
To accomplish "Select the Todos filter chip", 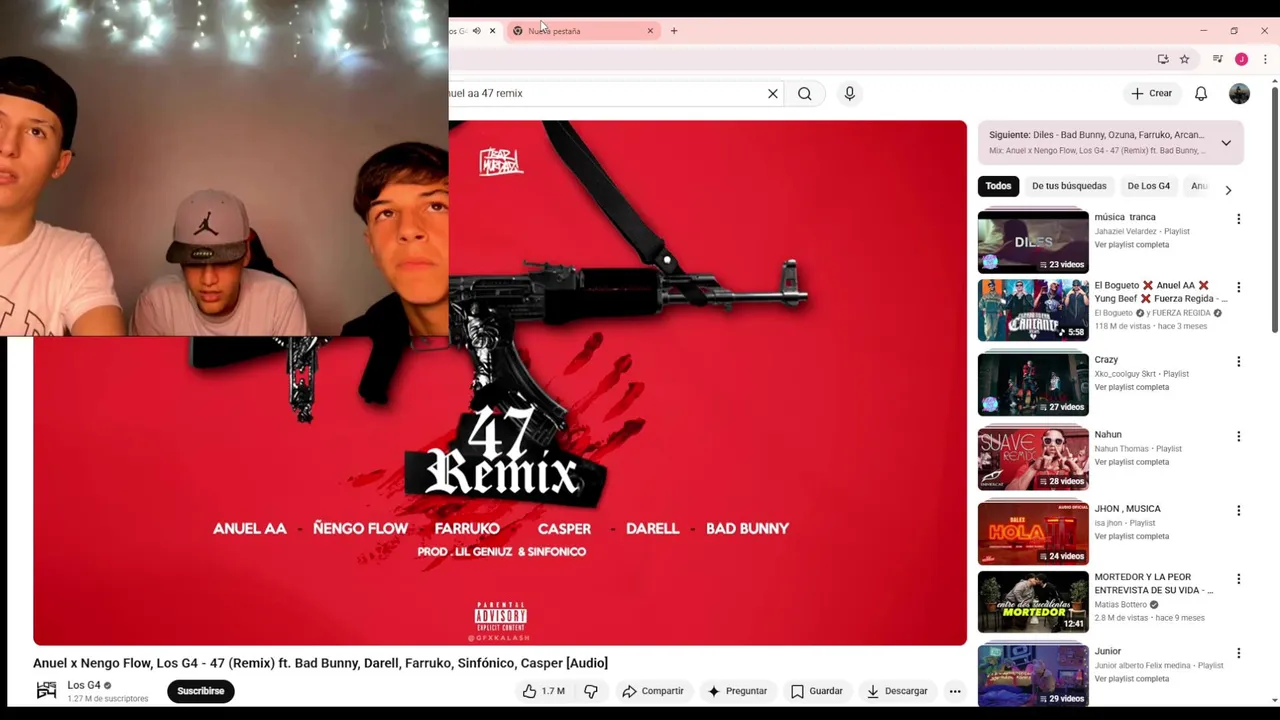I will coord(998,186).
